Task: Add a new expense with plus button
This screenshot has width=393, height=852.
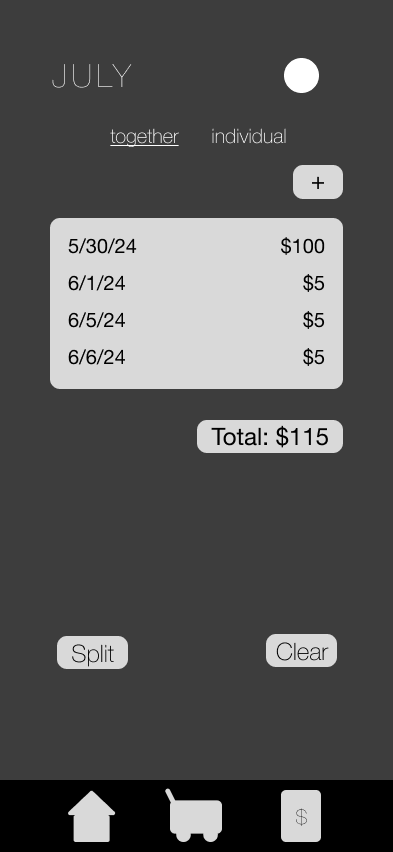Action: coord(318,182)
